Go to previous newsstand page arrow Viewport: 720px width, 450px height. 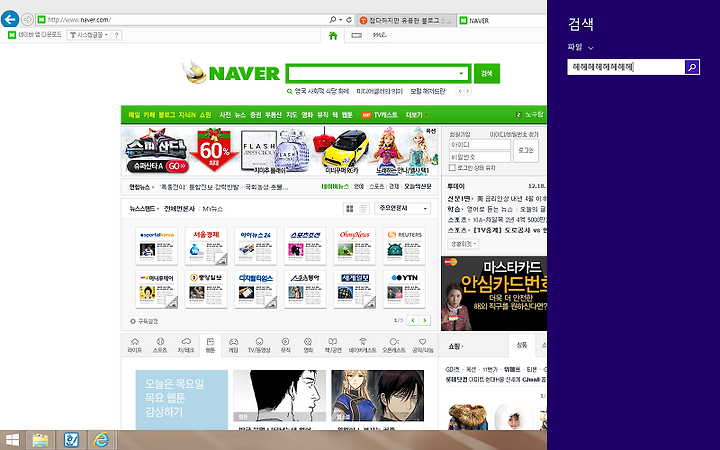click(x=412, y=320)
